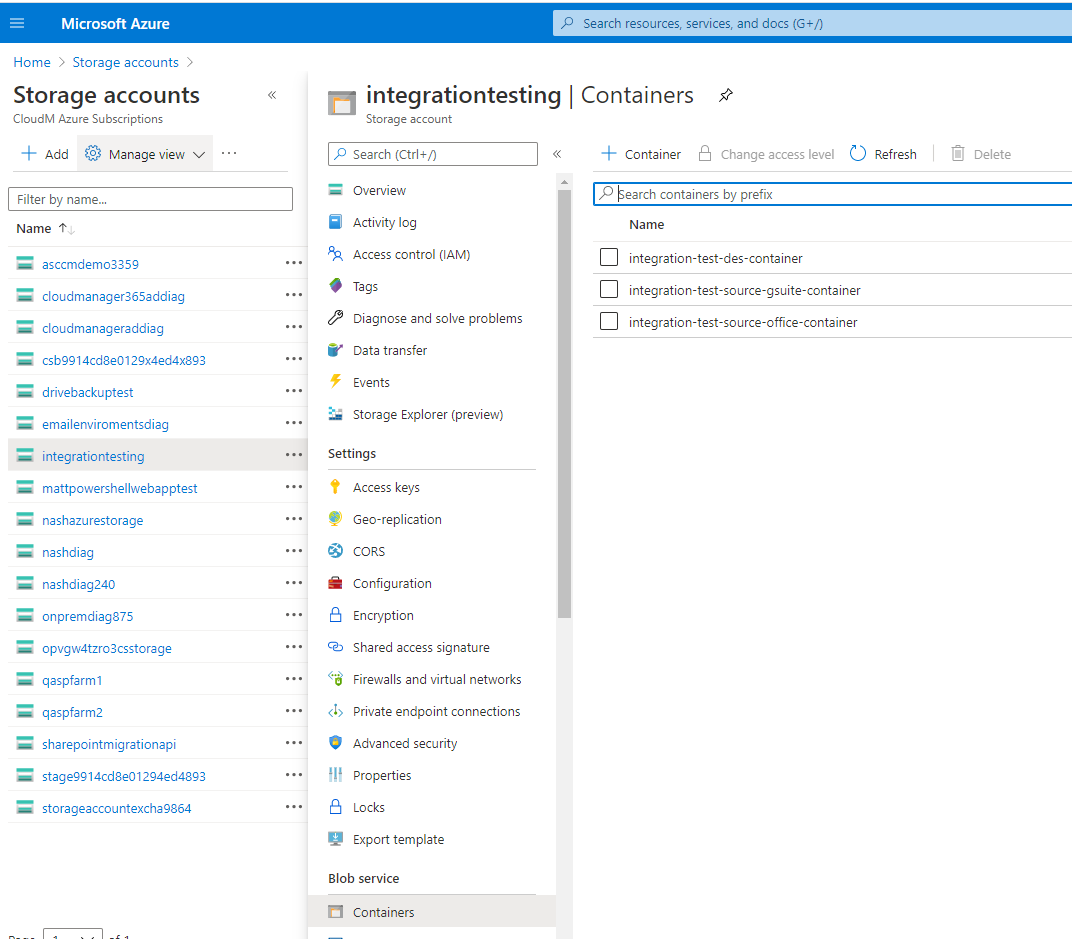The width and height of the screenshot is (1072, 939).
Task: Click the CORS icon
Action: (335, 551)
